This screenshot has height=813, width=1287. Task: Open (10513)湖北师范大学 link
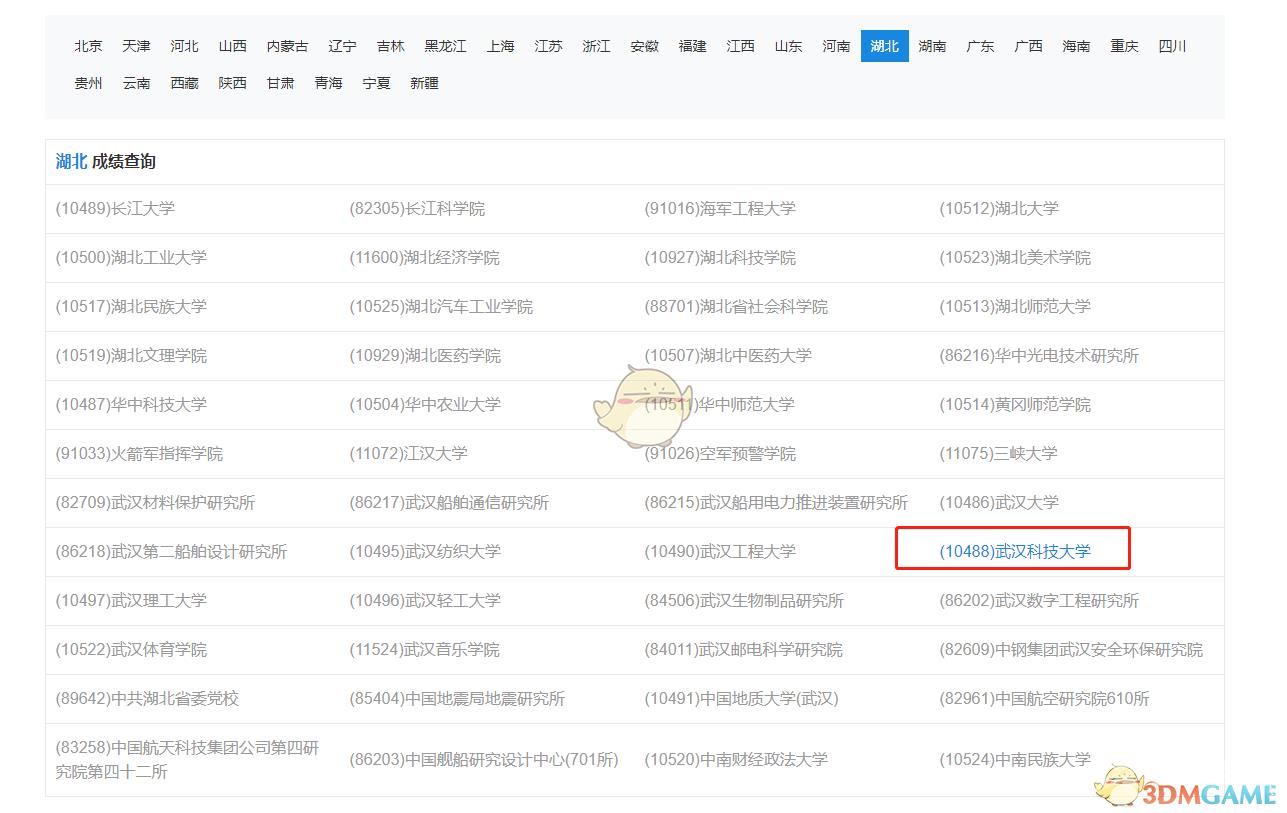[x=1015, y=307]
